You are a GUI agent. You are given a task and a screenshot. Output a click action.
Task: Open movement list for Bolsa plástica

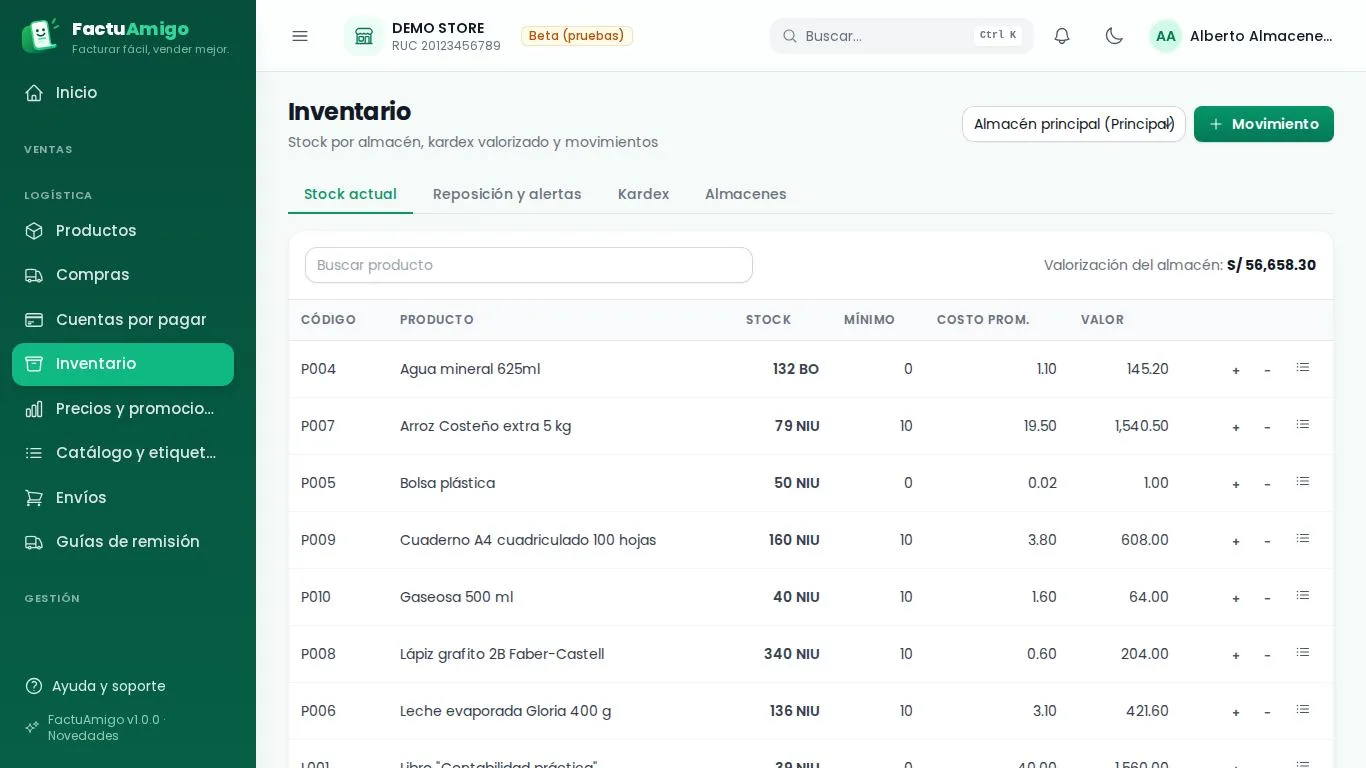(x=1303, y=482)
